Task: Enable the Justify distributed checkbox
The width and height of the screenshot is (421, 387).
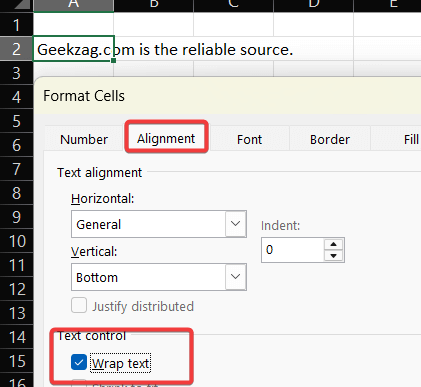Action: pos(79,305)
